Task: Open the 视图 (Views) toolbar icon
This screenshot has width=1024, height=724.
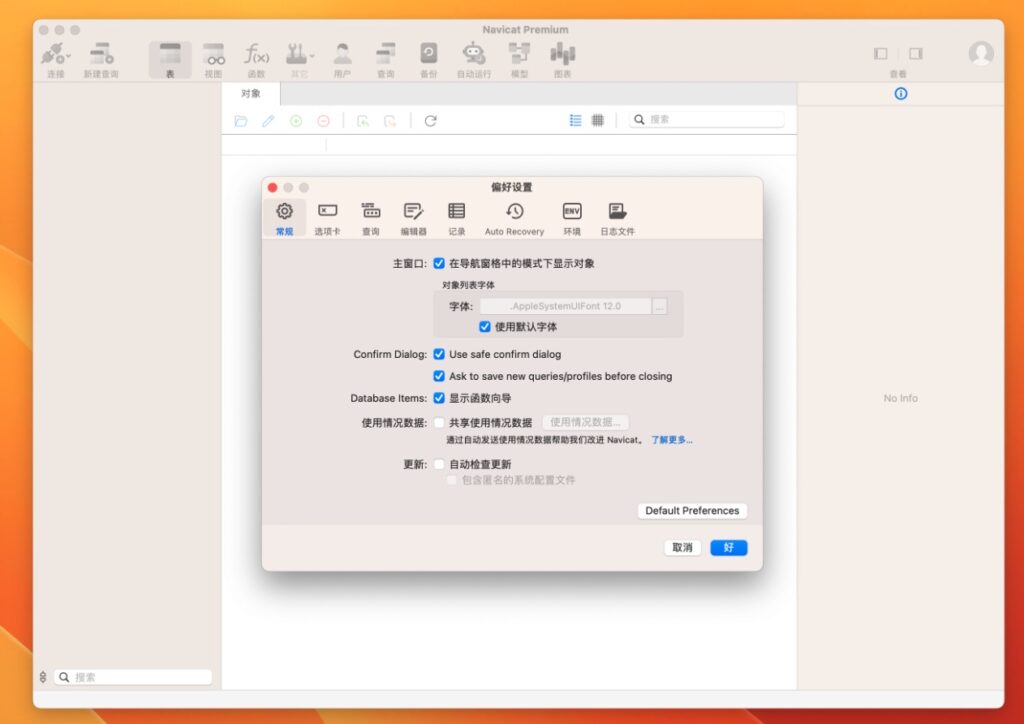Action: [213, 57]
